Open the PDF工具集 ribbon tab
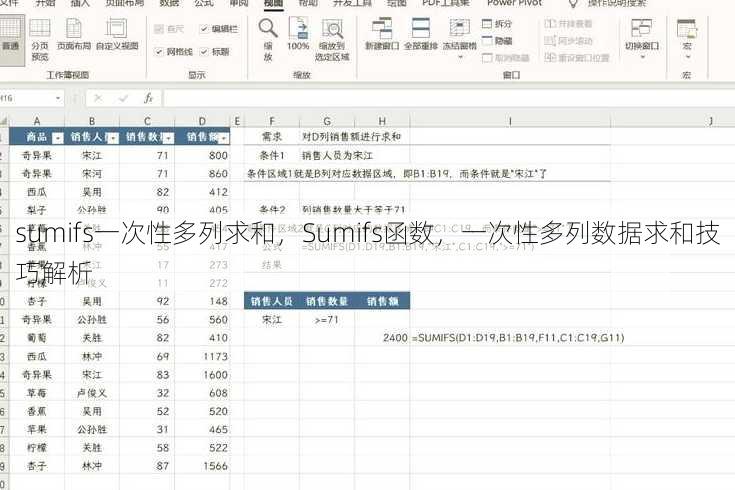 446,3
